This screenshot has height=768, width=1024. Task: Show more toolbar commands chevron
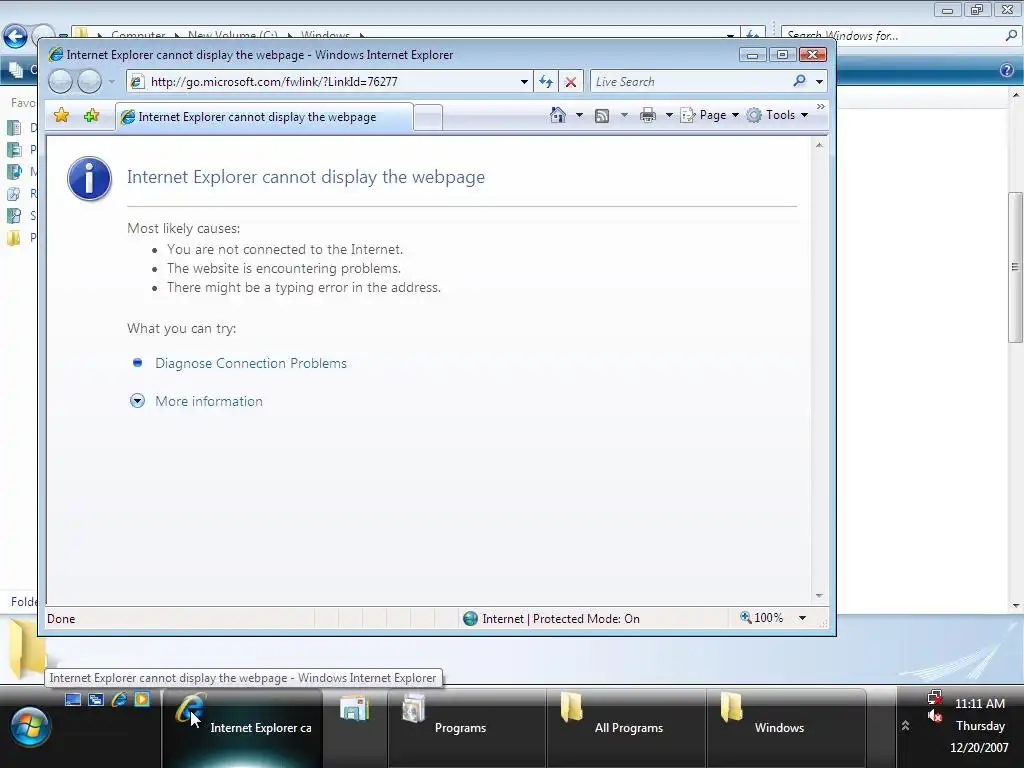[821, 106]
